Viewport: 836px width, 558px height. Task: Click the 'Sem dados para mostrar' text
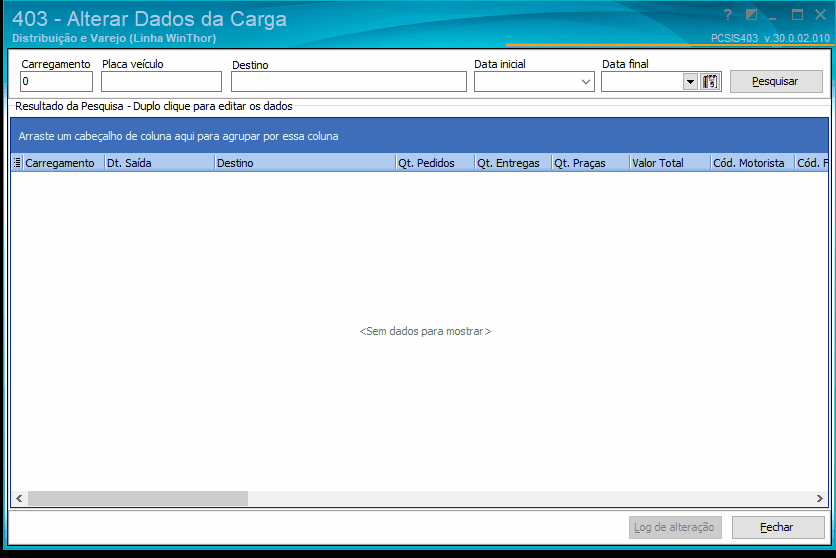pos(425,331)
